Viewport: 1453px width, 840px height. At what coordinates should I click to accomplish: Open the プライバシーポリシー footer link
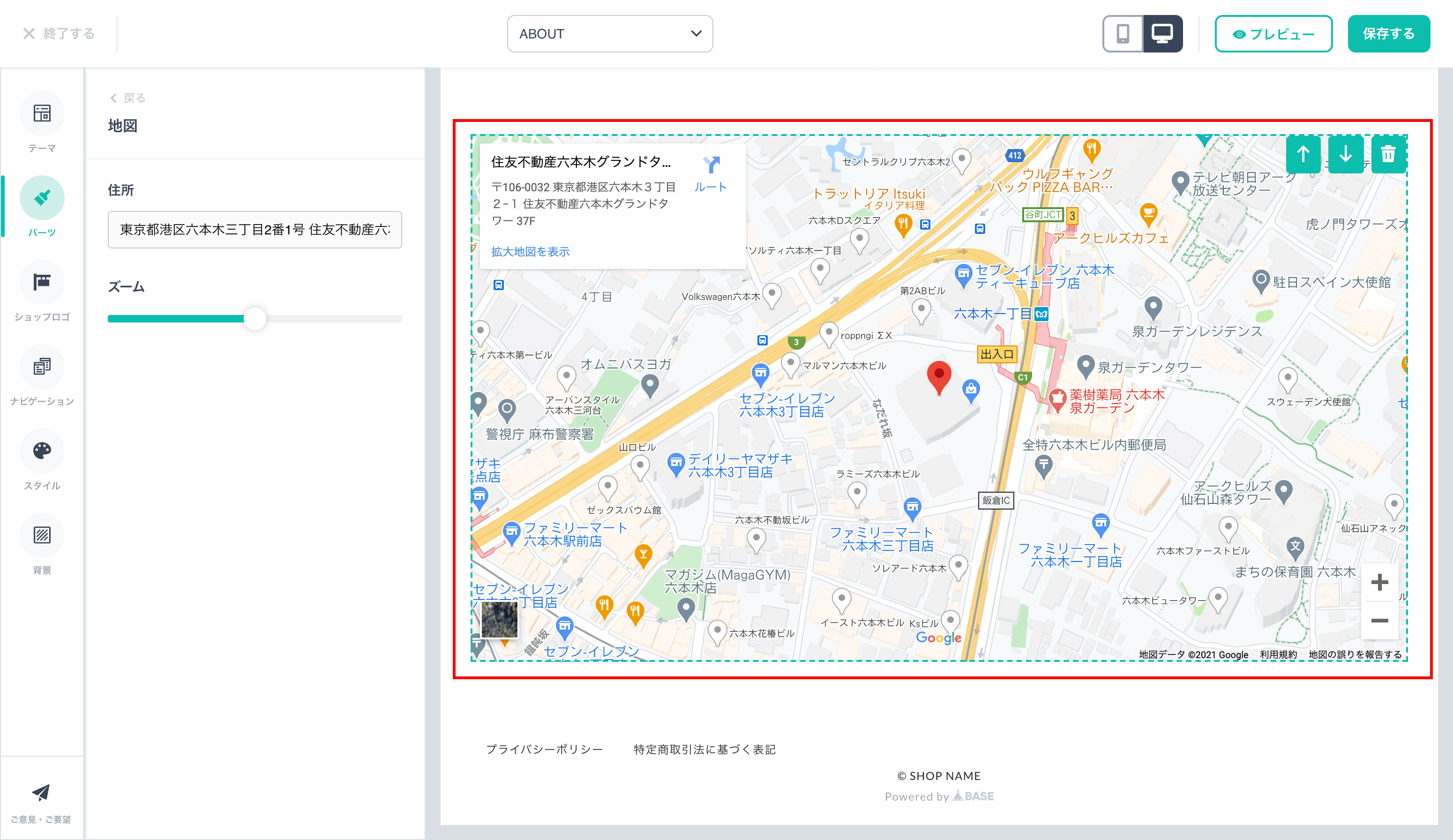coord(544,750)
